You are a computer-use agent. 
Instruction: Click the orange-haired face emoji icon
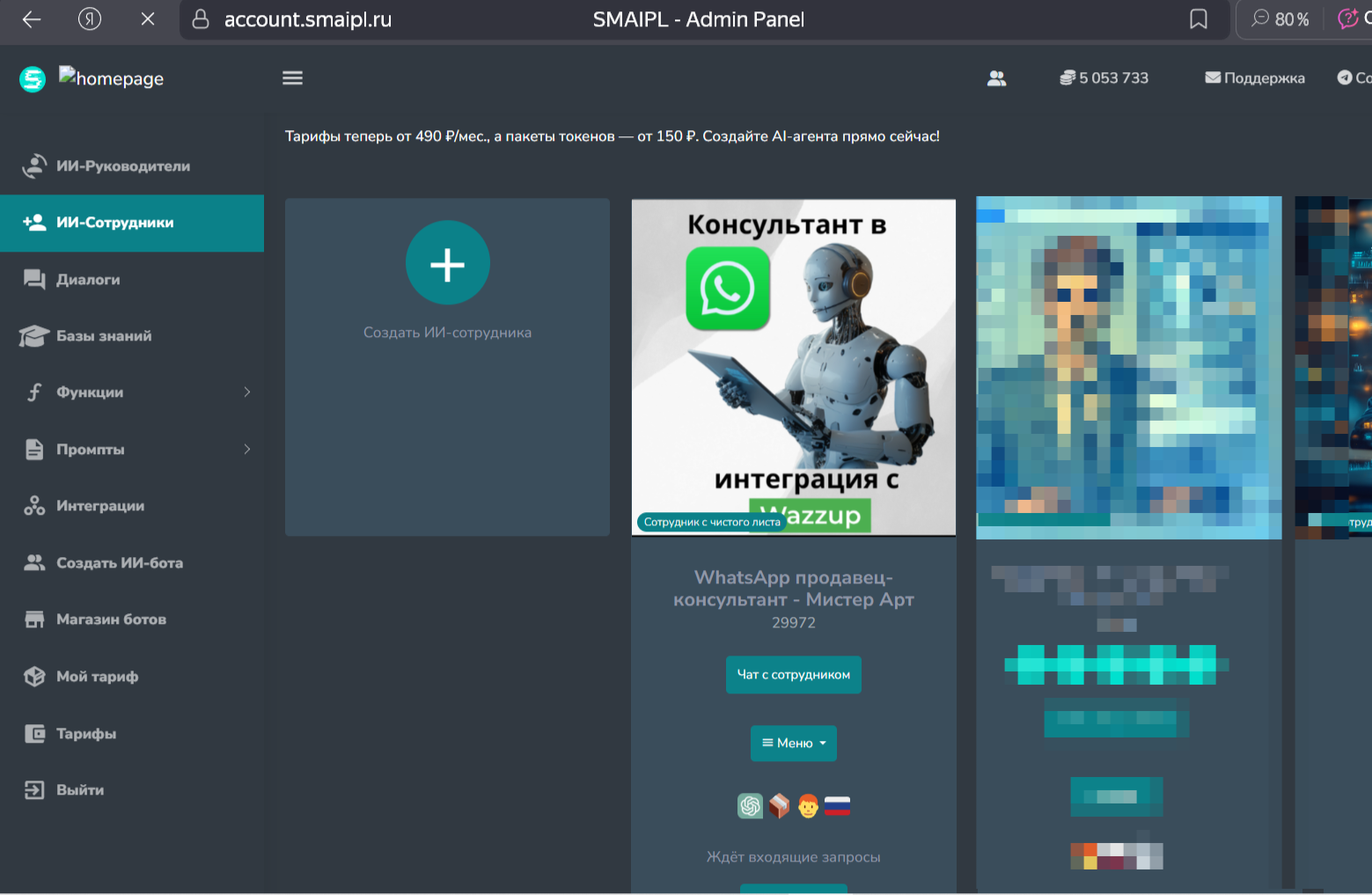[809, 806]
